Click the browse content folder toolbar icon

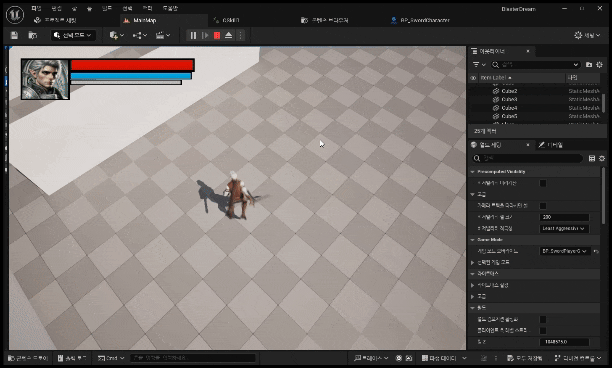[33, 36]
